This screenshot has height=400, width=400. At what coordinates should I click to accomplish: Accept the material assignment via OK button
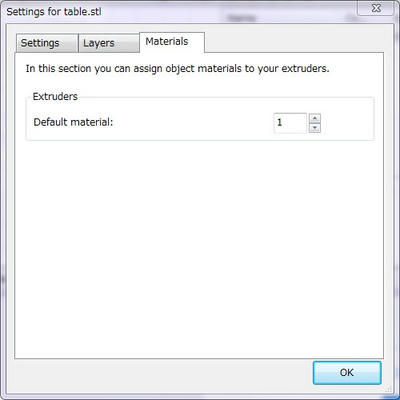tap(347, 373)
